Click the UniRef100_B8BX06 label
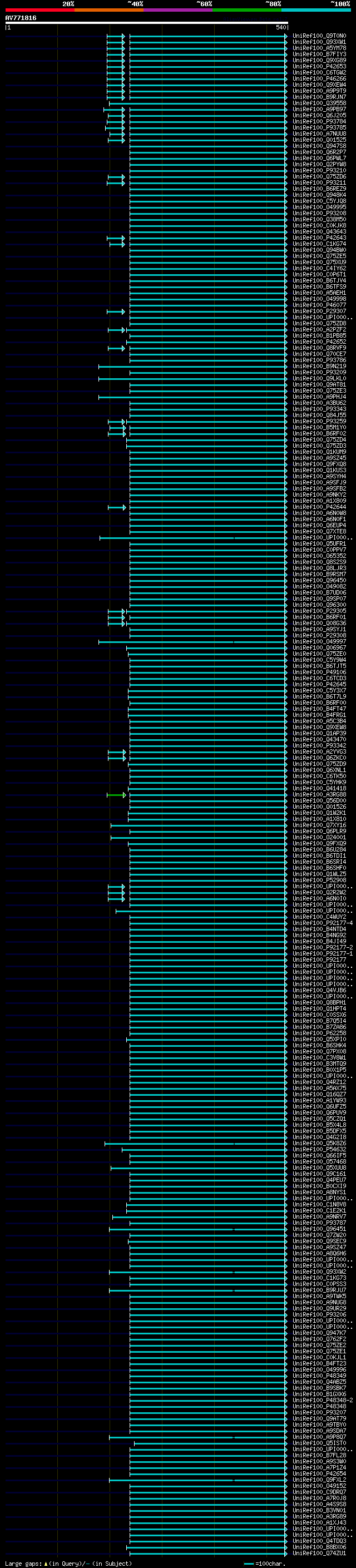Viewport: 356px width, 1568px height. click(x=319, y=1547)
